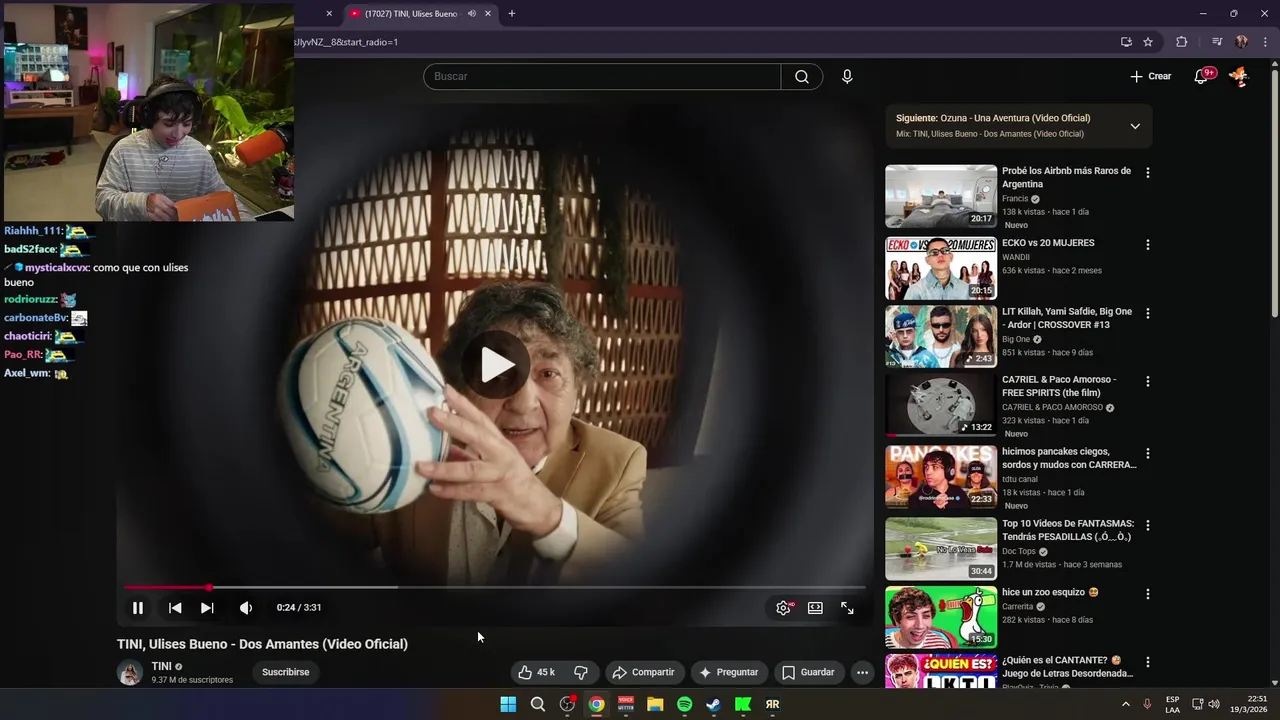
Task: Open a new Chrome tab
Action: [512, 14]
